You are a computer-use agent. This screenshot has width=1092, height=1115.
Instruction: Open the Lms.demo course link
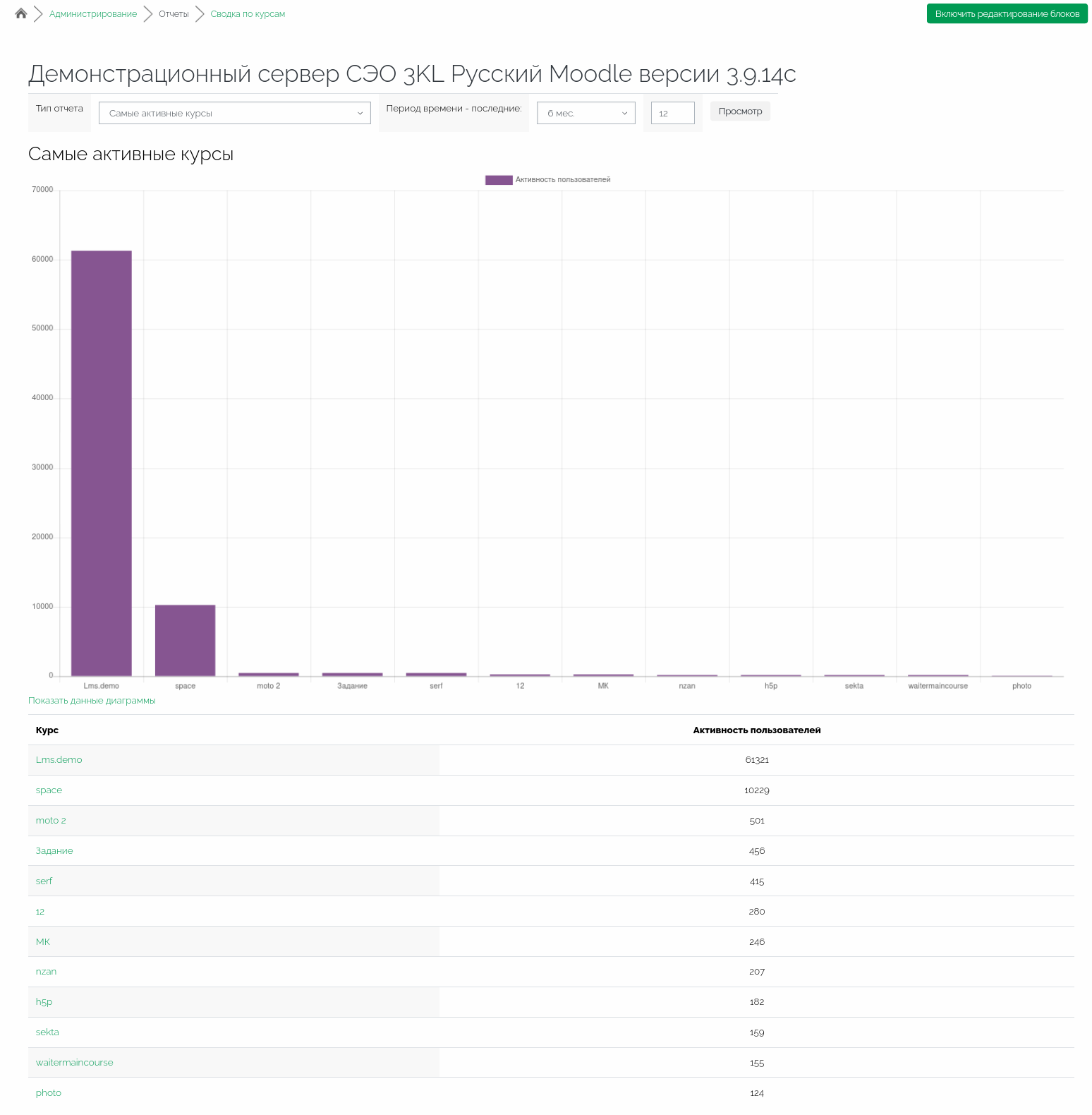(x=59, y=760)
